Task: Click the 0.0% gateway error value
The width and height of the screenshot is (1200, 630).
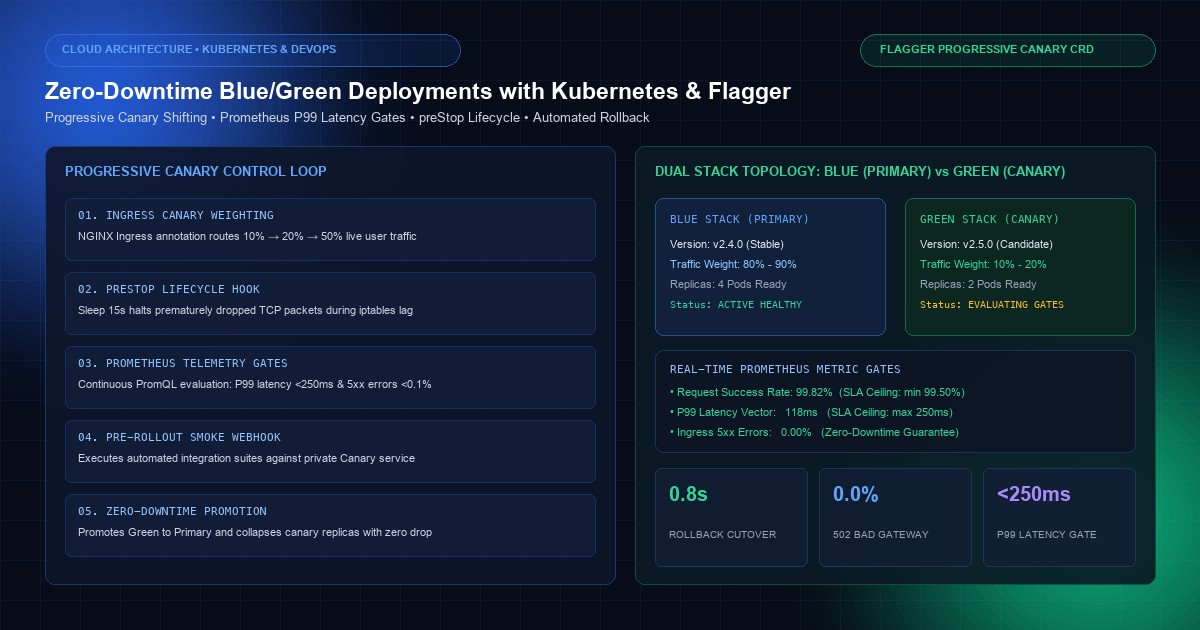Action: (x=856, y=494)
